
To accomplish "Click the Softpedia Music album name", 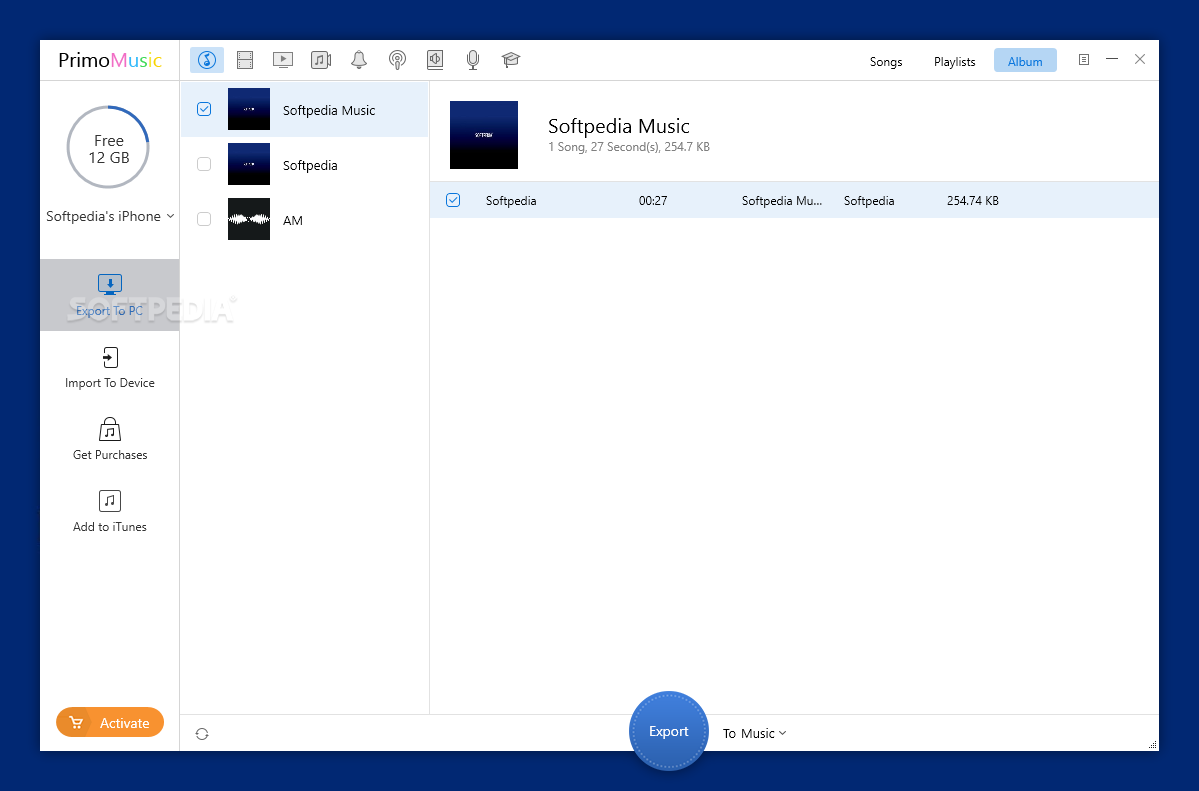I will (x=329, y=110).
